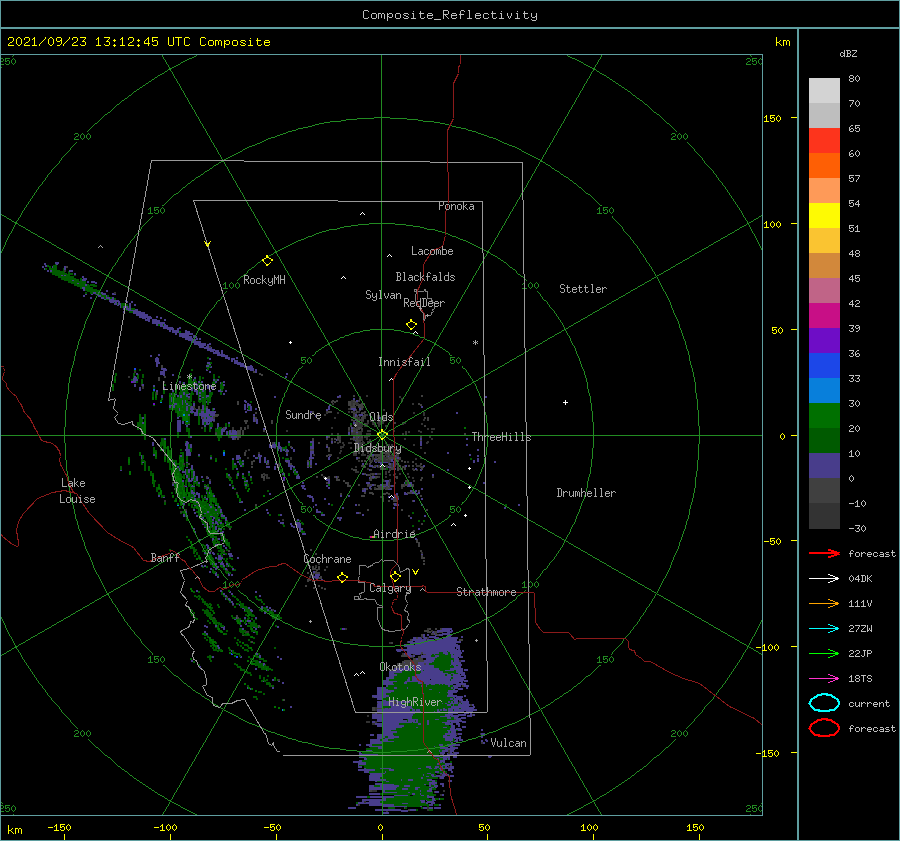Click the Composite_Reflectivity title text
Viewport: 900px width, 841px height.
[x=450, y=15]
